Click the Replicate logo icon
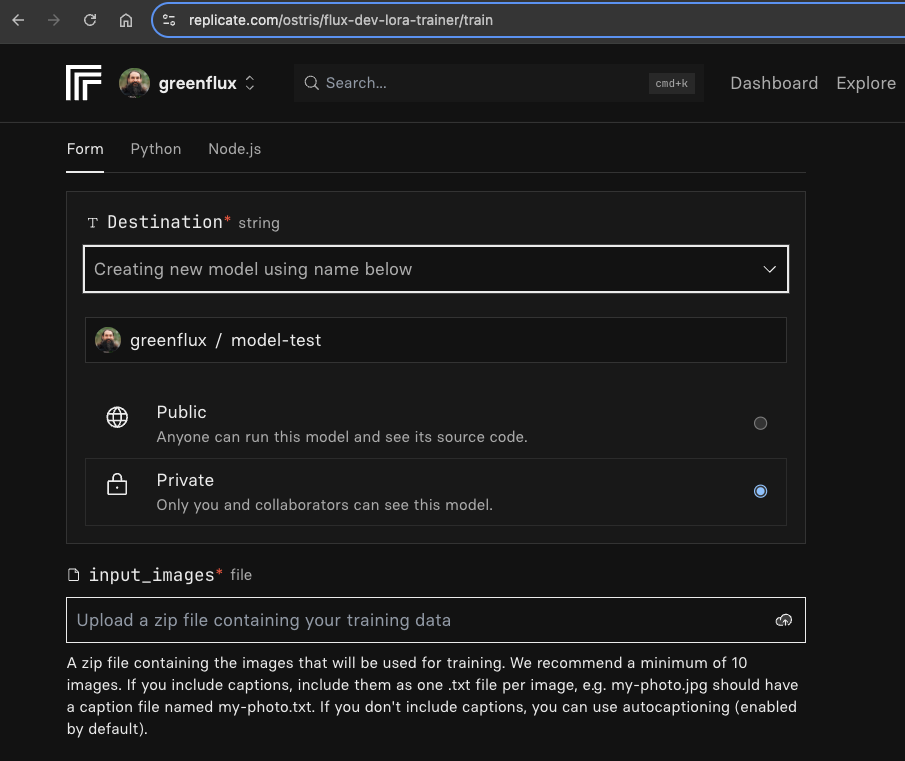This screenshot has height=761, width=905. [84, 83]
